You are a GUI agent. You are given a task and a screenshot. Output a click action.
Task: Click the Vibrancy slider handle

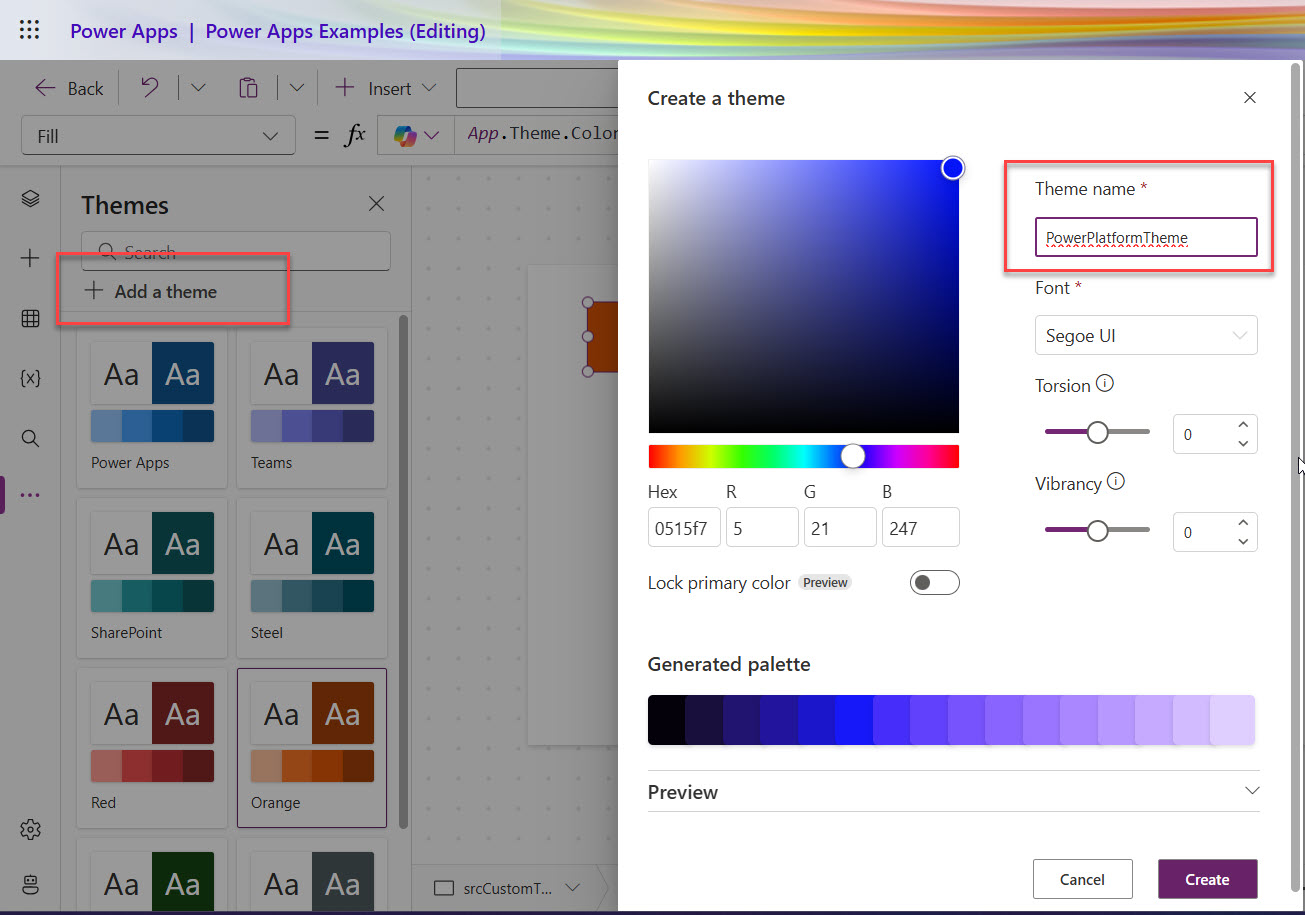[1097, 530]
